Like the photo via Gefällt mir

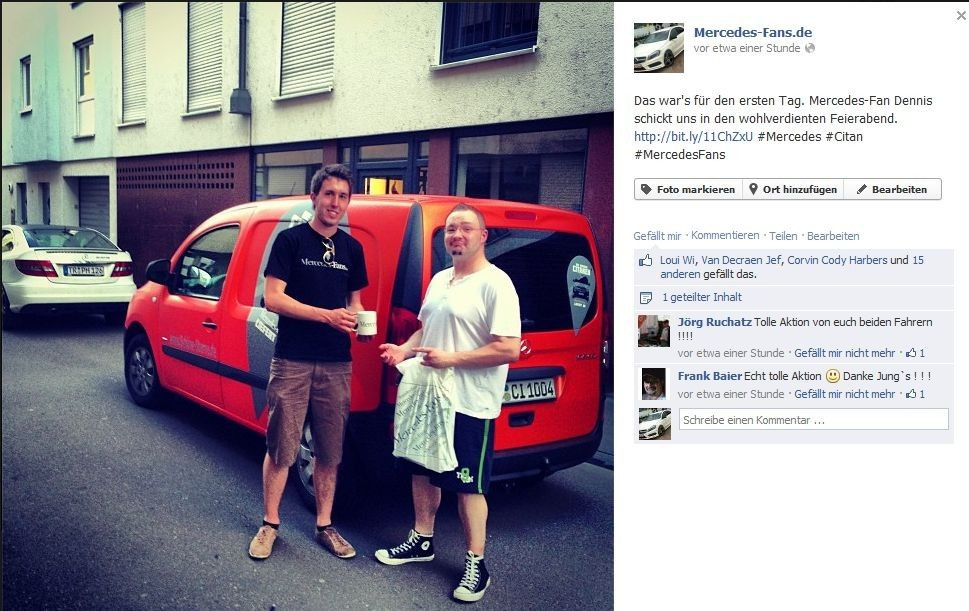point(657,236)
